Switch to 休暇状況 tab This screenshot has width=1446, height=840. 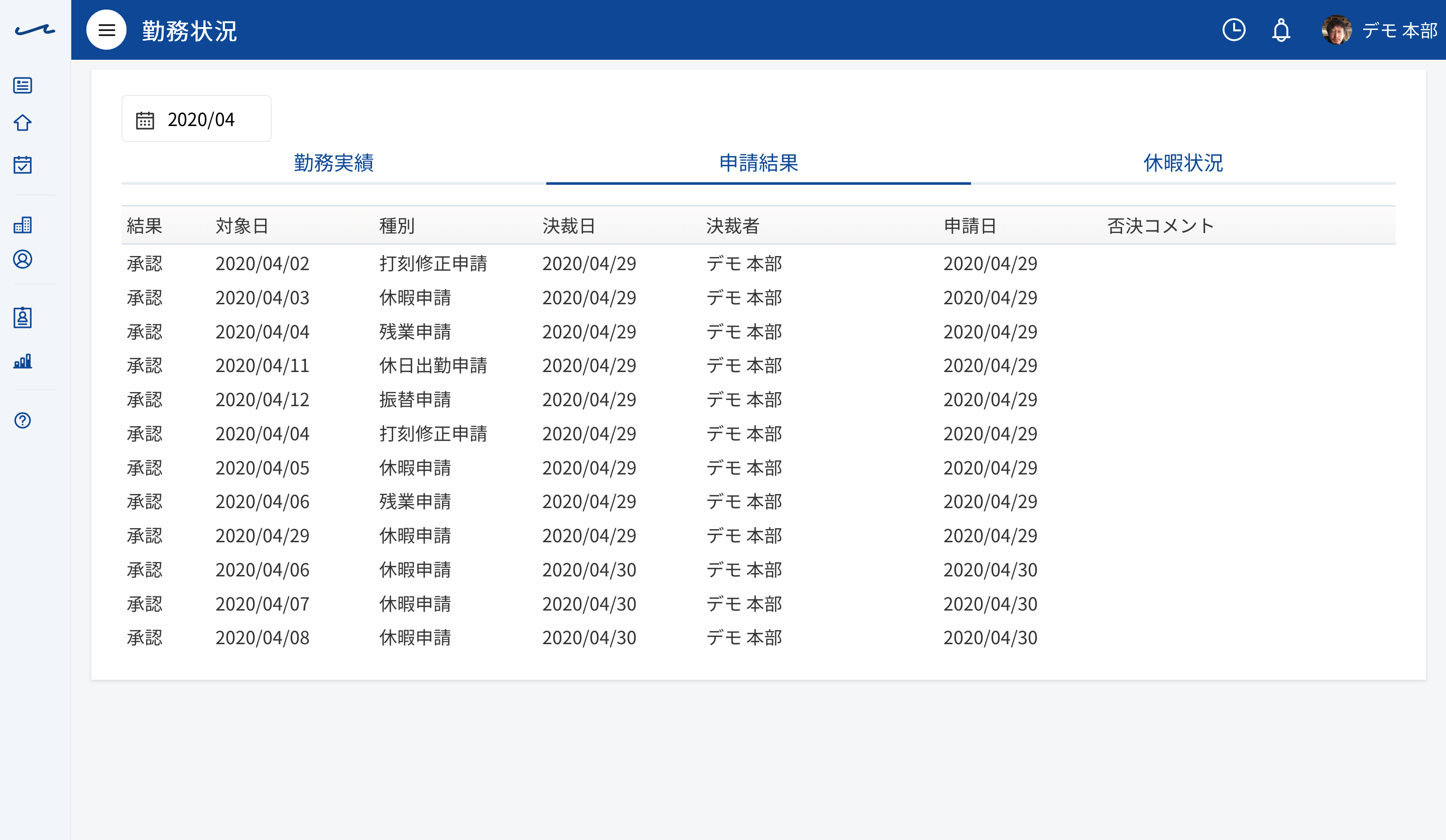pos(1183,163)
